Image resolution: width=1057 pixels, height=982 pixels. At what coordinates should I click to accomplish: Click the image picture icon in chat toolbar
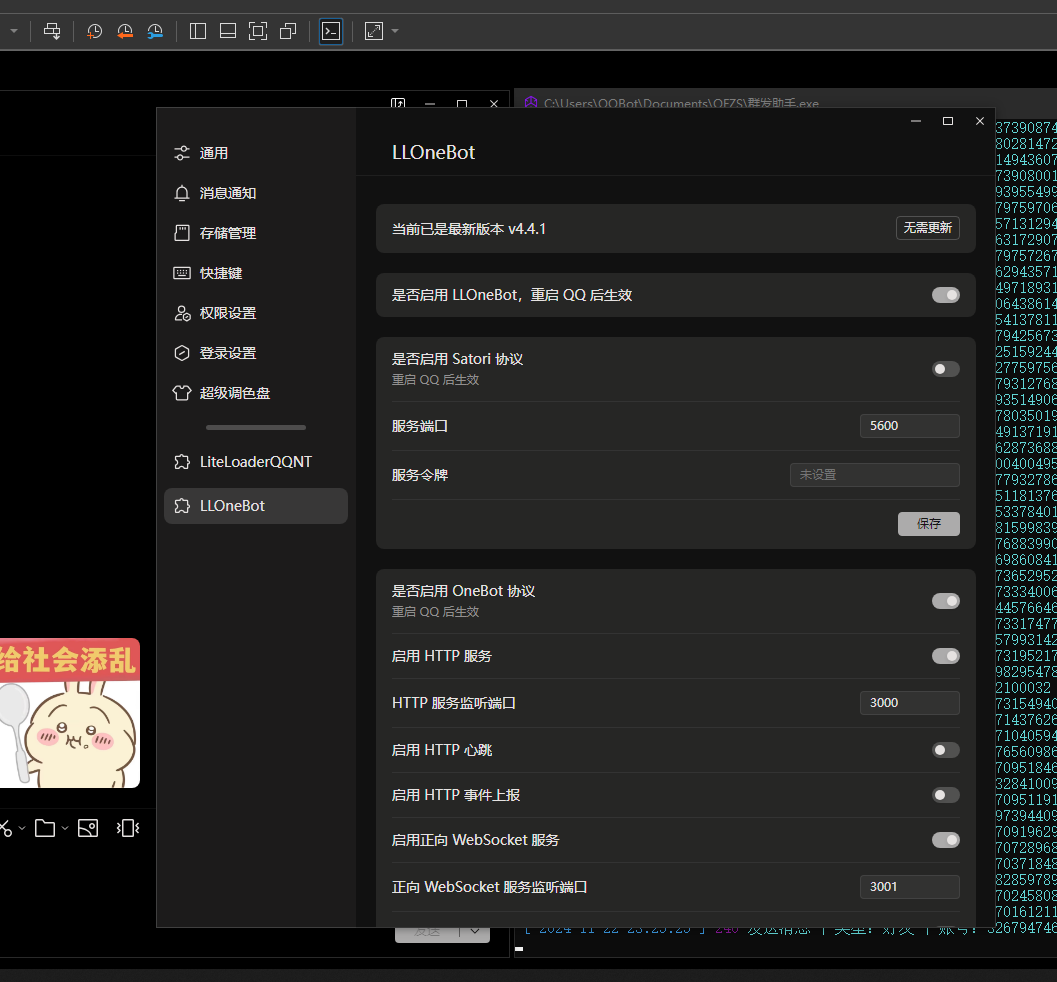coord(88,828)
